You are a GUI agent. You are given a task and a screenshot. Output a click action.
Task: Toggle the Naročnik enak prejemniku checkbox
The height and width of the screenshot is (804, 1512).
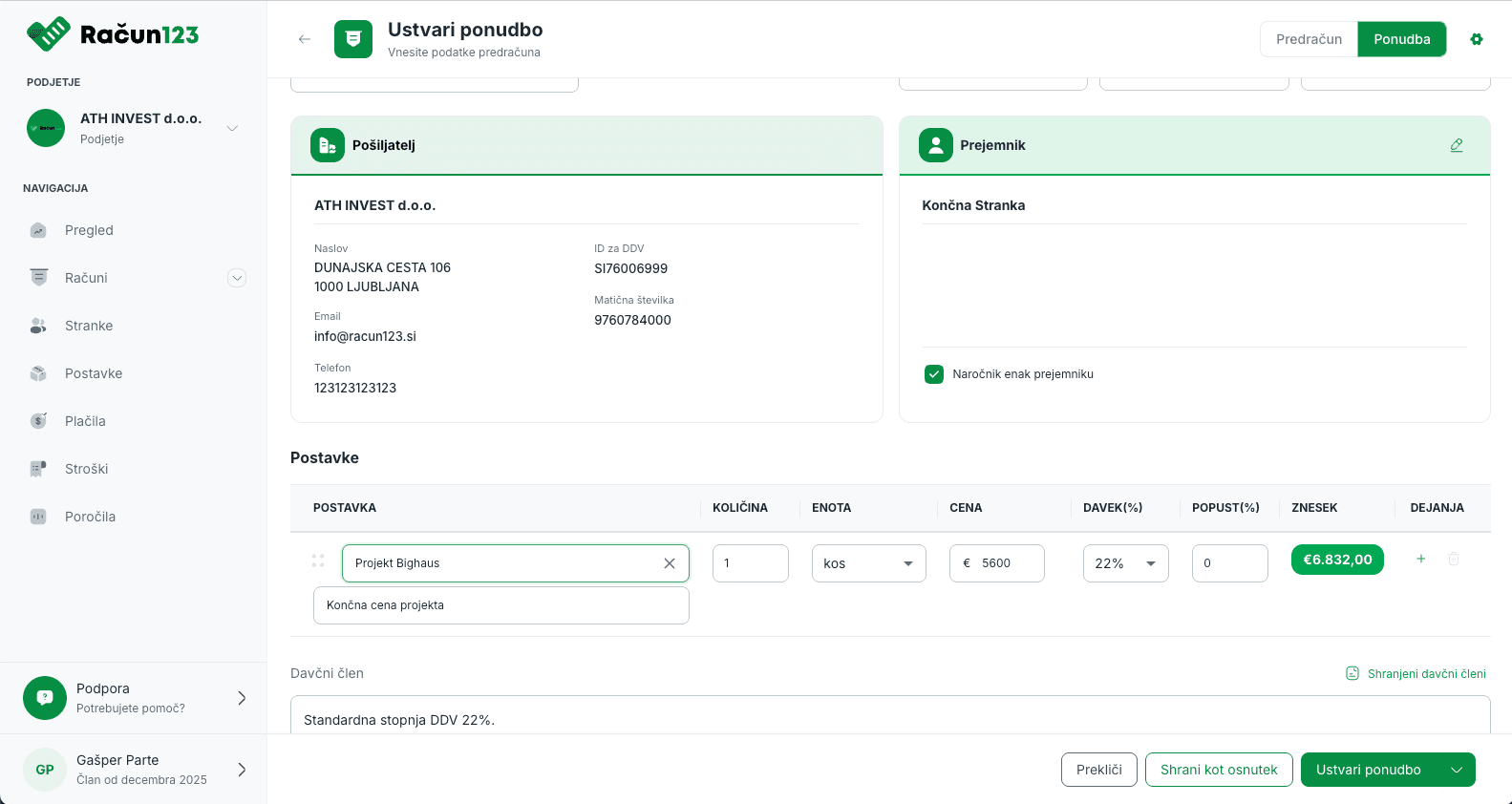click(x=934, y=374)
